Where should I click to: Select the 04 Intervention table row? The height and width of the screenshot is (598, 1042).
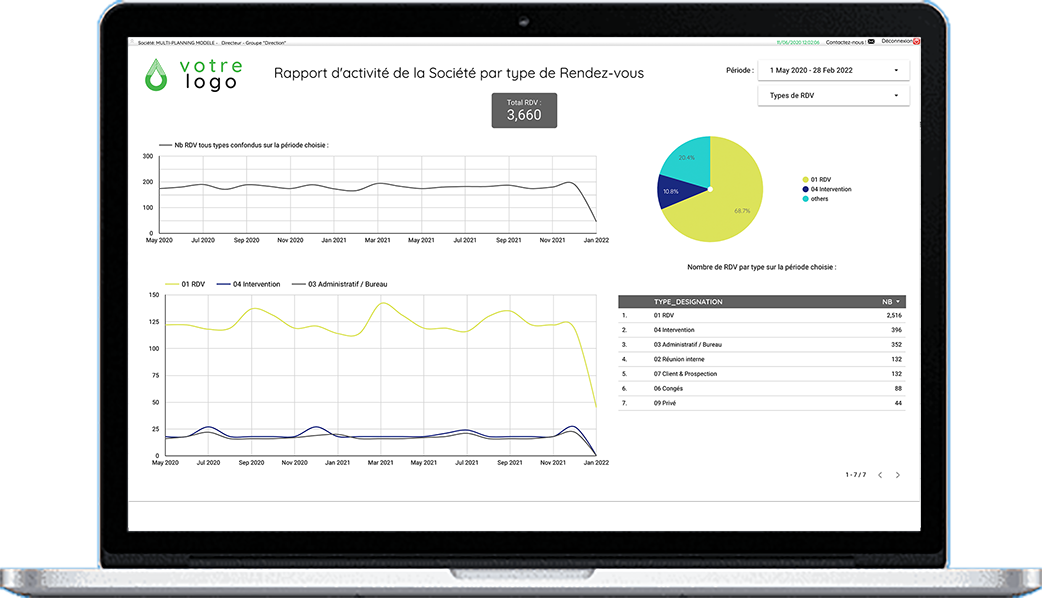[762, 330]
